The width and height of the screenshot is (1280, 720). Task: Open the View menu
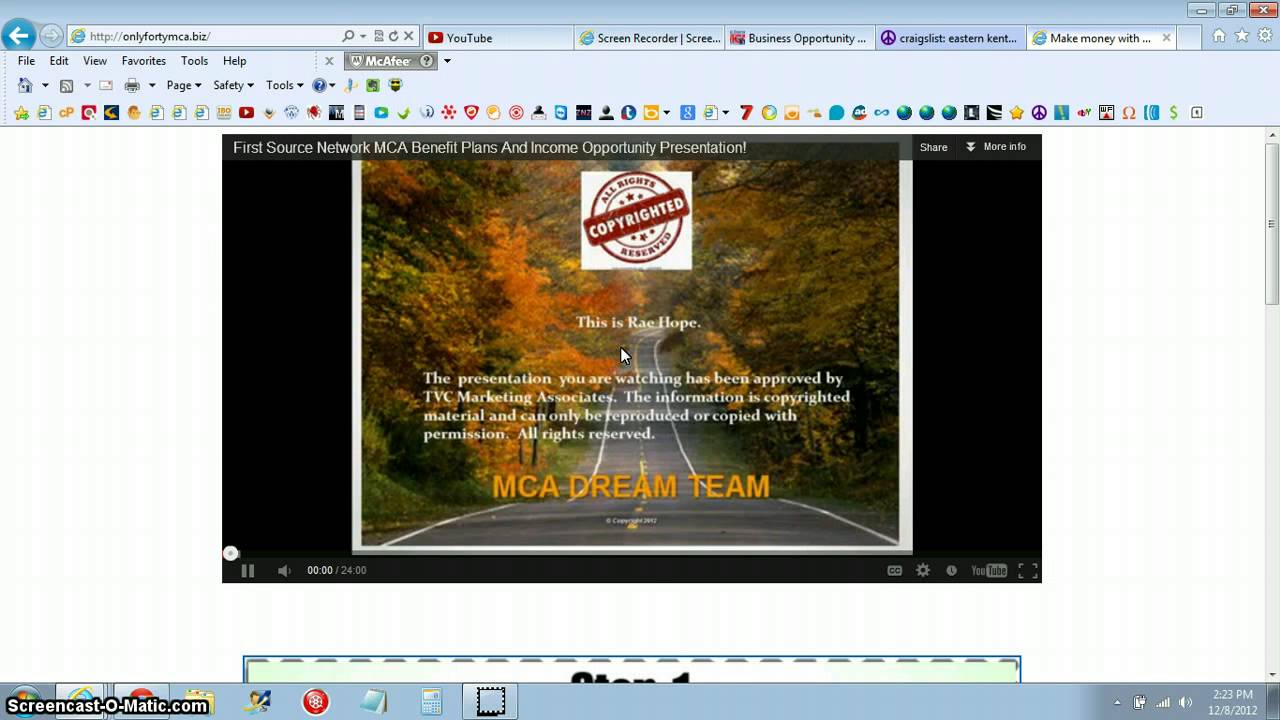[95, 61]
